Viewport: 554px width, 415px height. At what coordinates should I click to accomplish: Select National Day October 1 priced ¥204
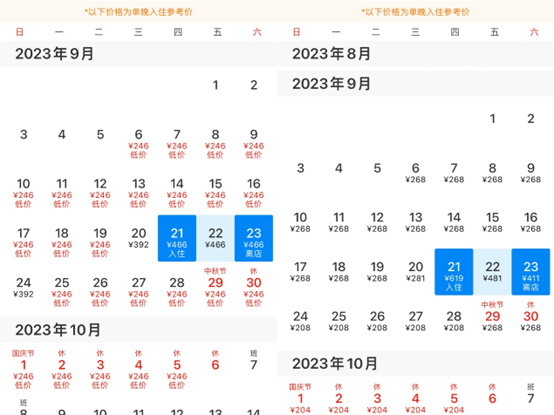pos(300,399)
